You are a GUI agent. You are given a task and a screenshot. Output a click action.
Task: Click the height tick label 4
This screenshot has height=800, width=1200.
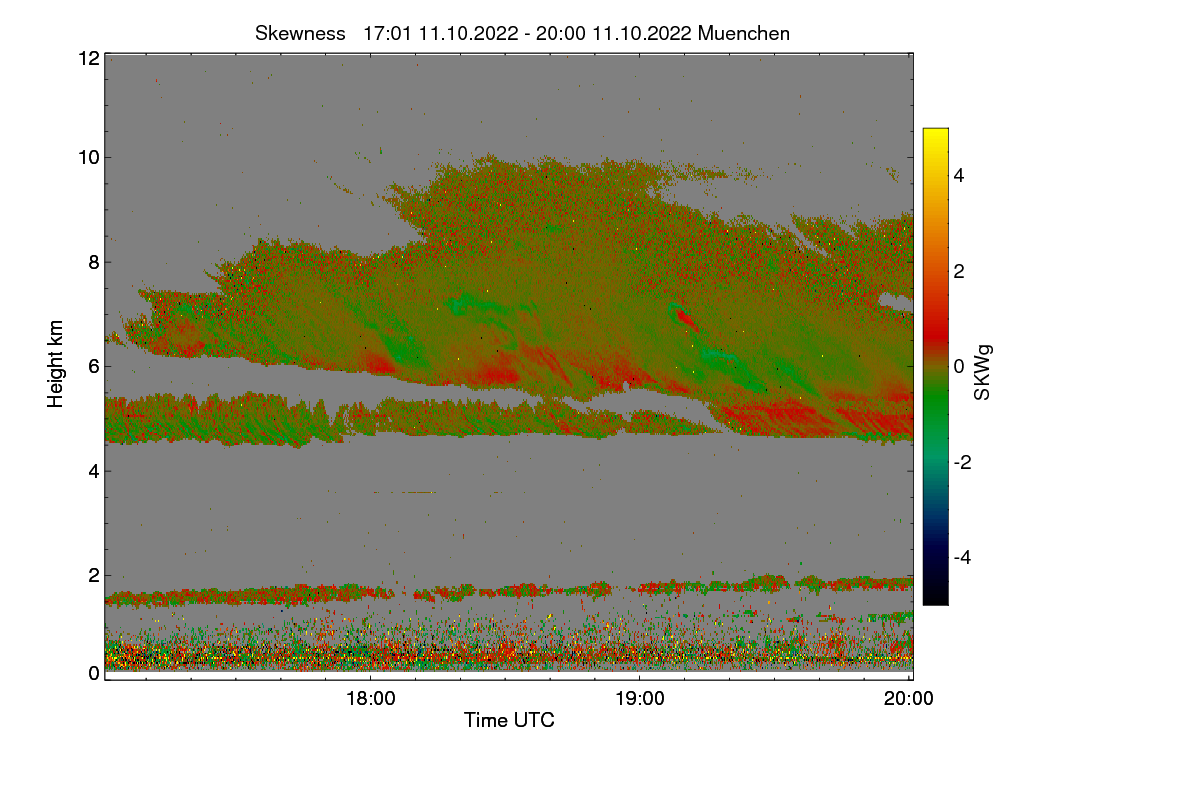93,470
